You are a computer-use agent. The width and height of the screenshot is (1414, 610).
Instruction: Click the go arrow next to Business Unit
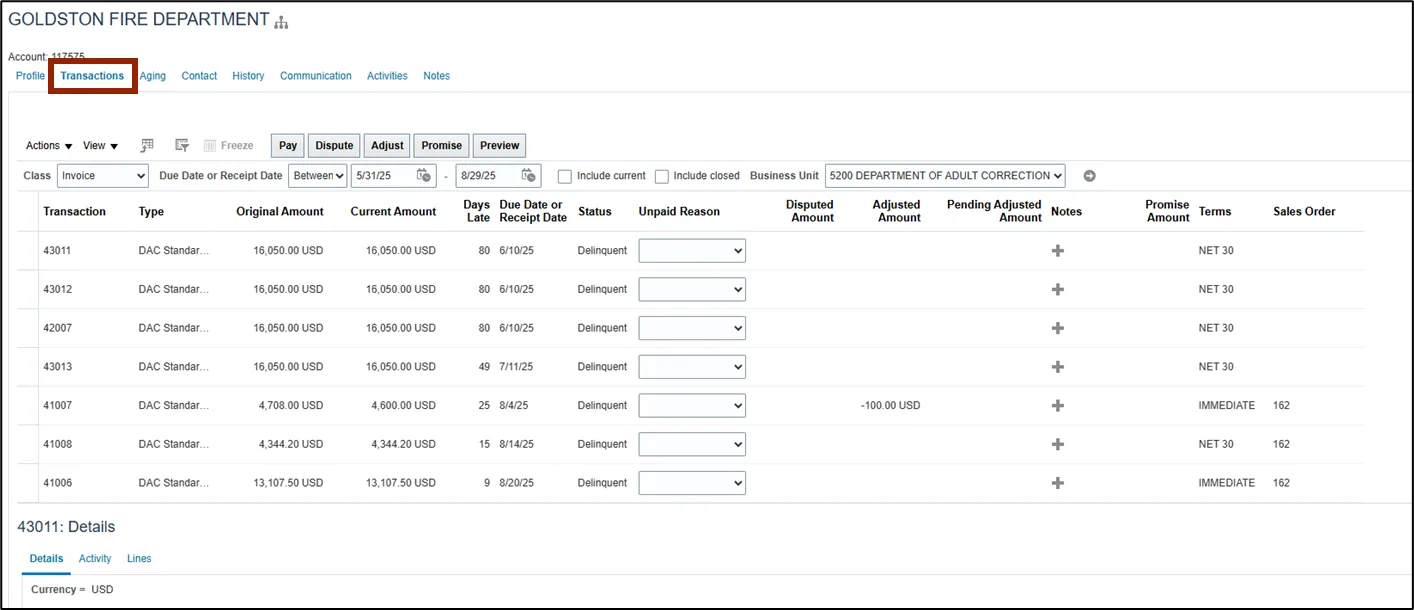coord(1090,176)
